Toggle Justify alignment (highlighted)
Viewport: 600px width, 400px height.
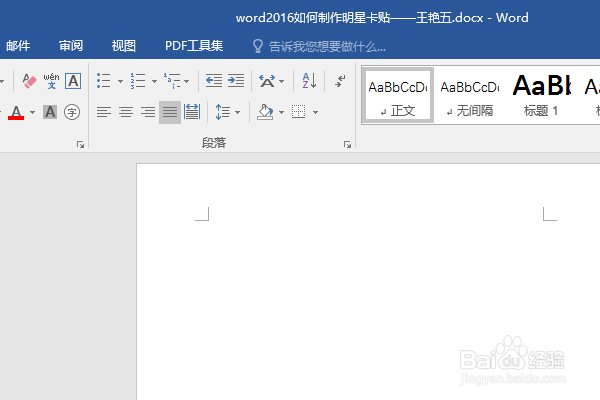tap(170, 112)
